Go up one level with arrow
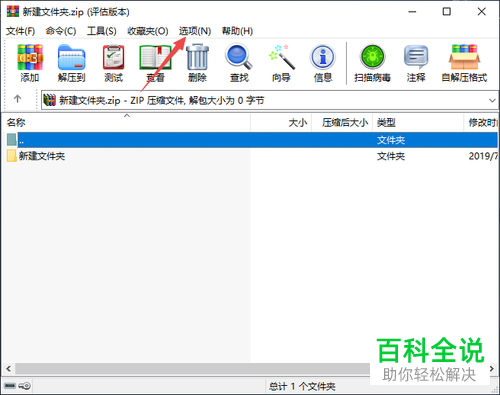 pos(17,99)
